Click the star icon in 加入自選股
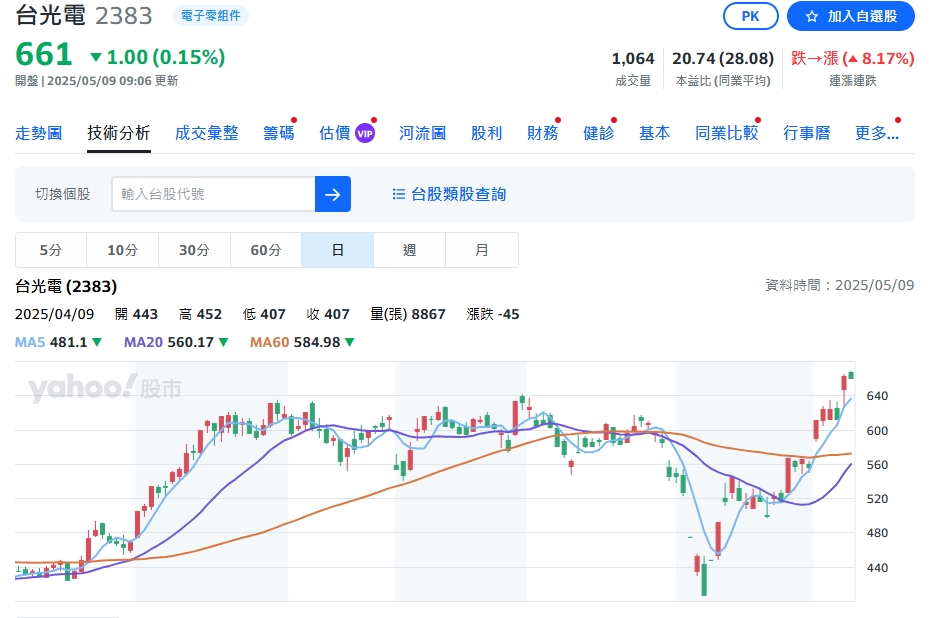Screen dimensions: 946x618 coord(811,16)
